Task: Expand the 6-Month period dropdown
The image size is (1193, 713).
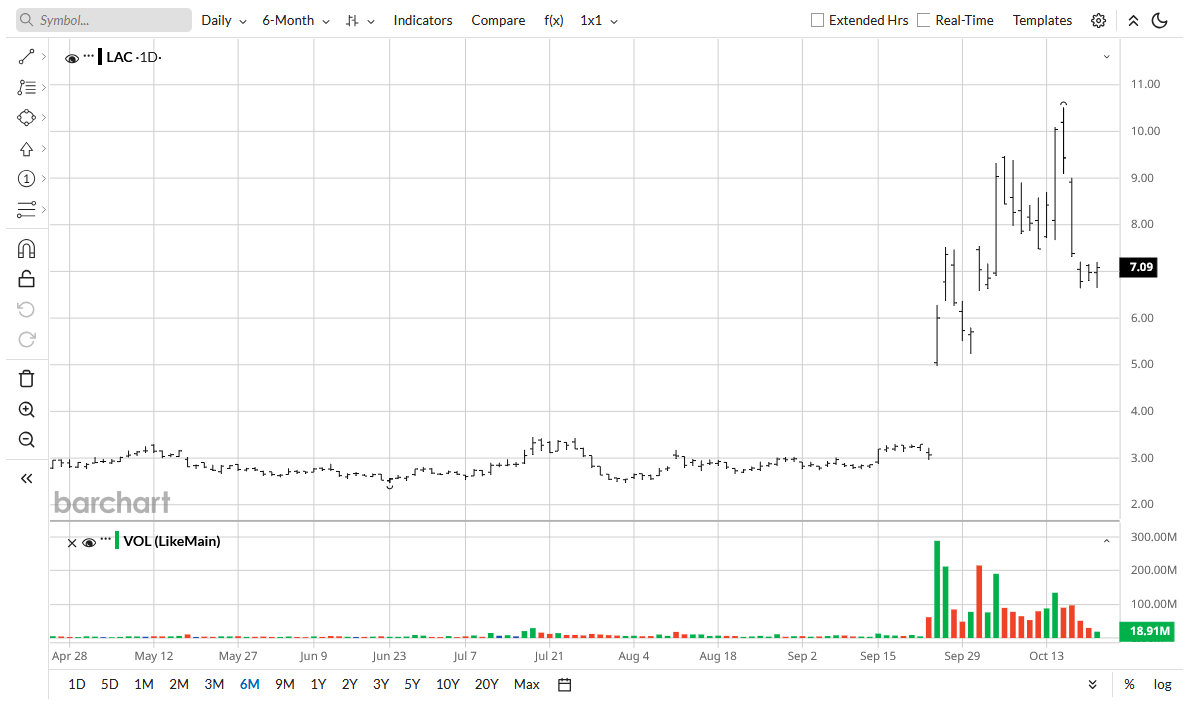Action: tap(296, 21)
